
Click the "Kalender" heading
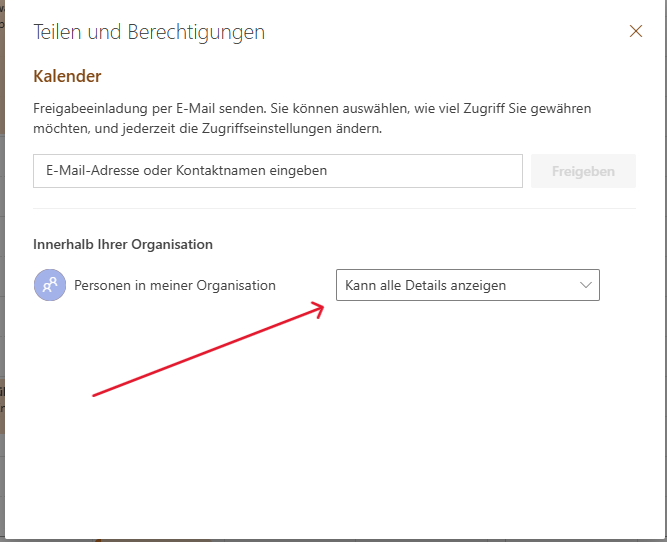67,76
